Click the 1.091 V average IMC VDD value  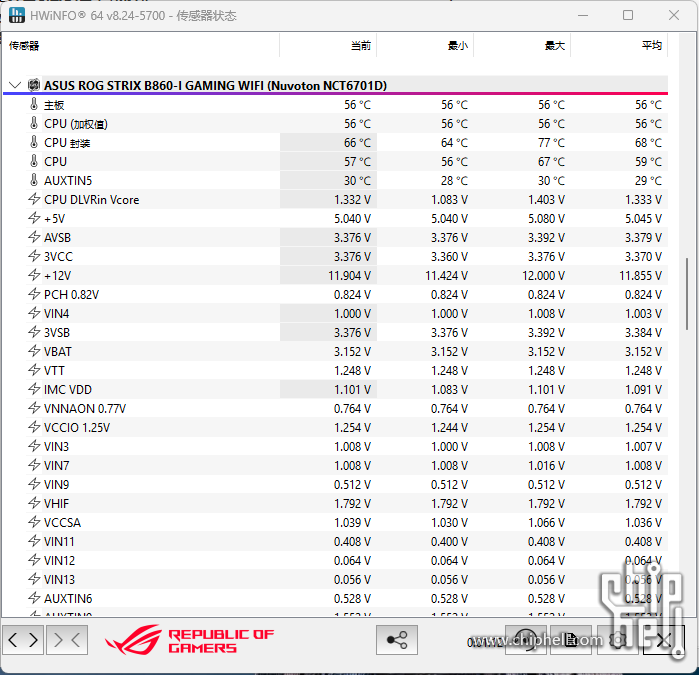pyautogui.click(x=643, y=390)
